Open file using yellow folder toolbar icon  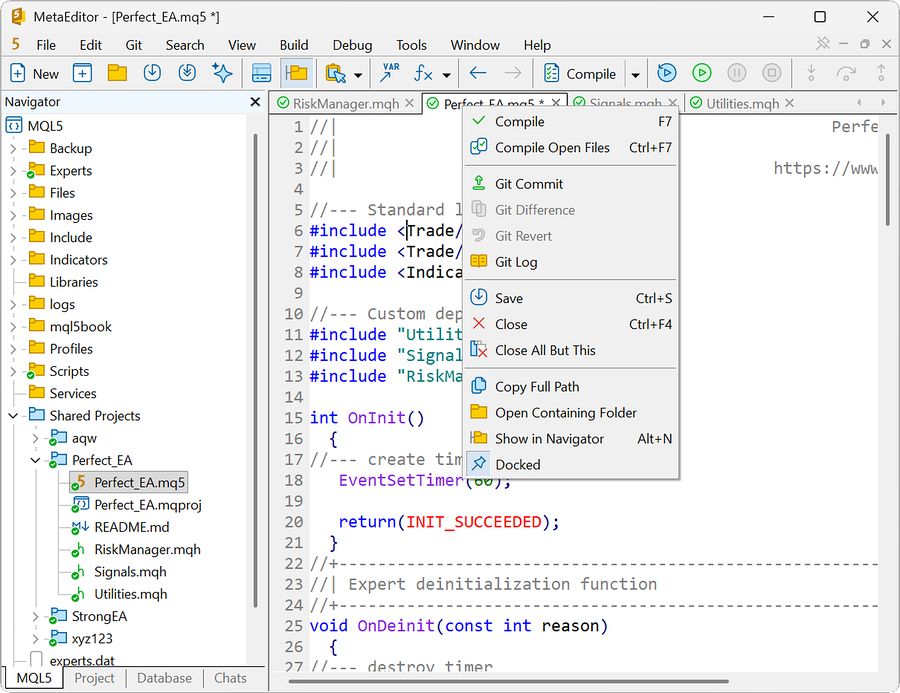tap(117, 73)
